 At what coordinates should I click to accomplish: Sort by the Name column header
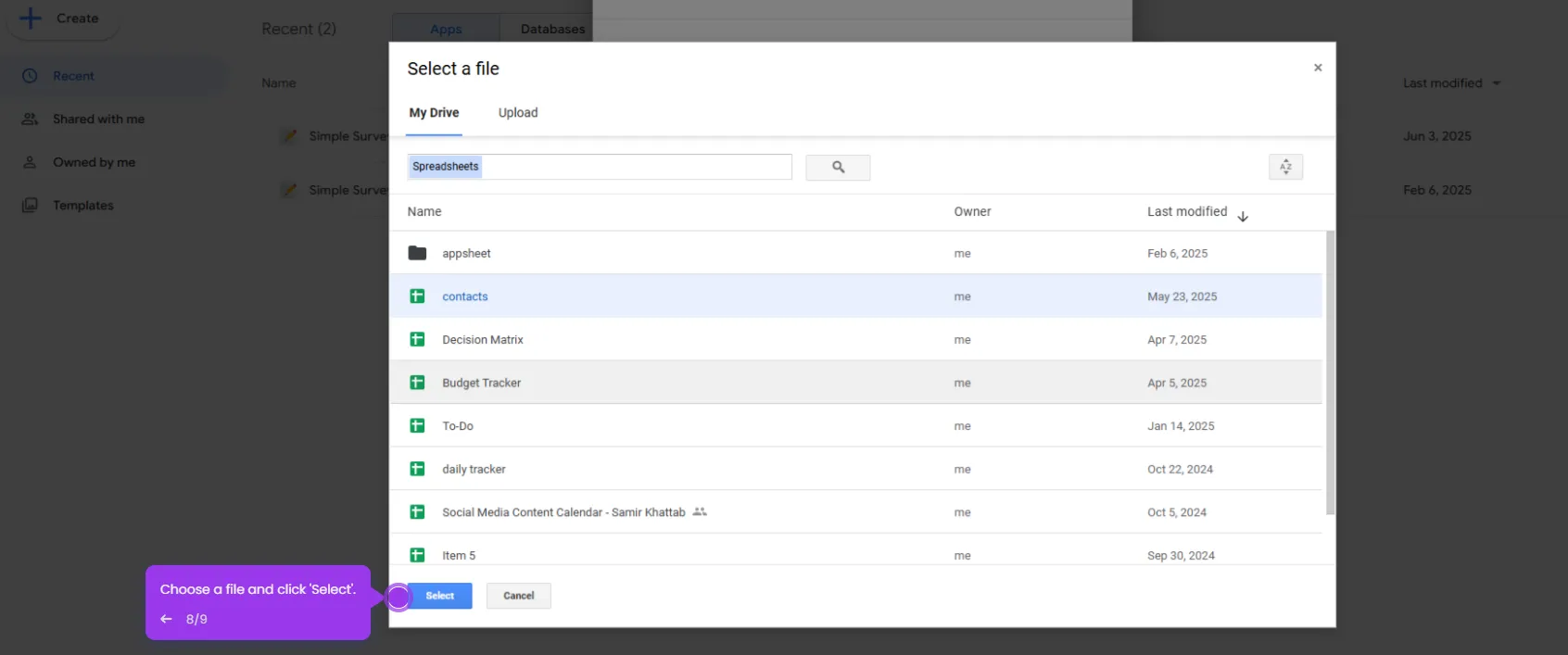424,211
